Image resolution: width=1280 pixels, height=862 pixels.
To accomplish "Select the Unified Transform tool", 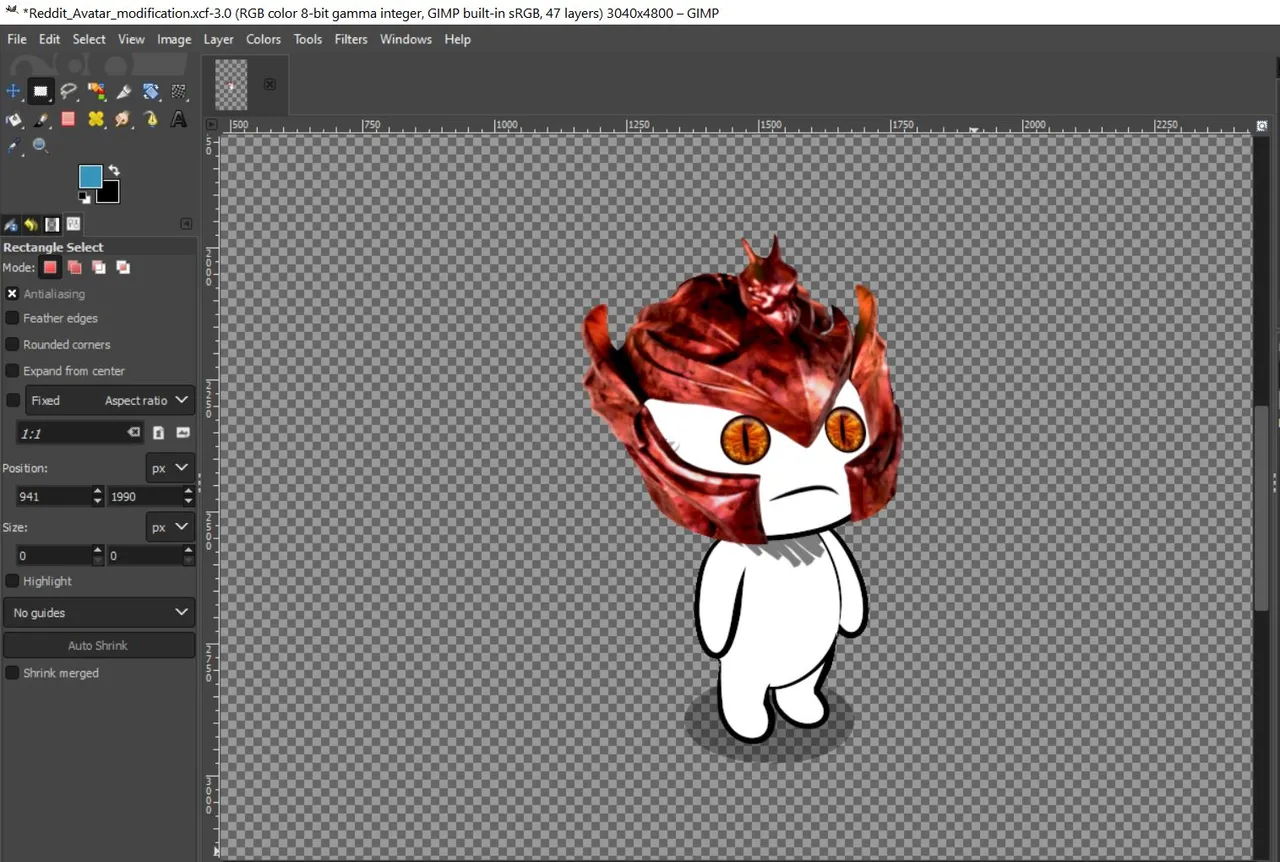I will [151, 91].
